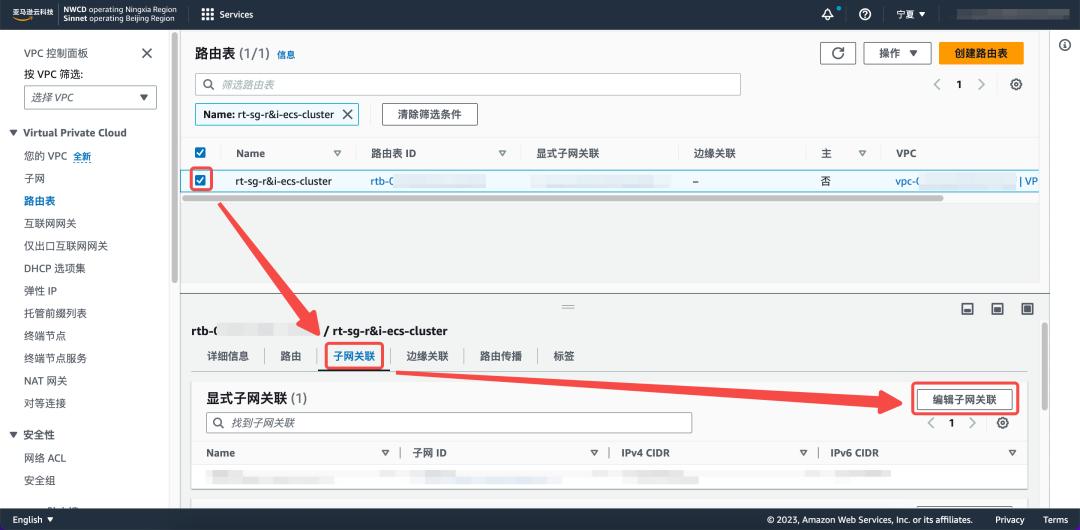1080x530 pixels.
Task: Close the VPC navigation panel
Action: [x=147, y=53]
